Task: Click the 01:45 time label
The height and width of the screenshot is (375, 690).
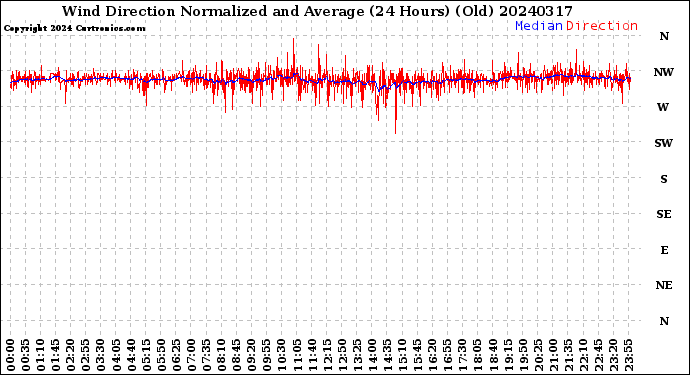Action: click(x=56, y=355)
